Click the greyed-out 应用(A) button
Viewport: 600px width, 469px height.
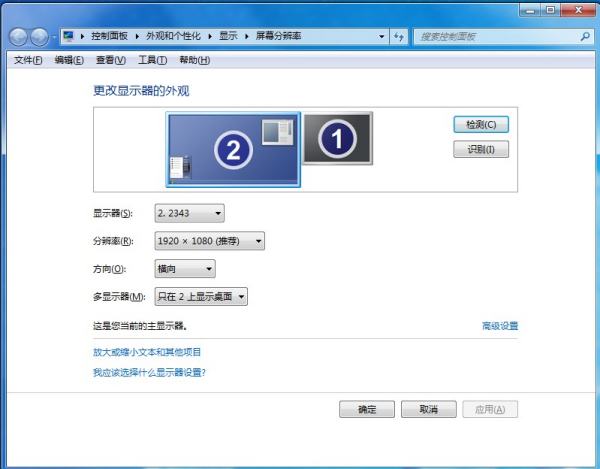(490, 409)
